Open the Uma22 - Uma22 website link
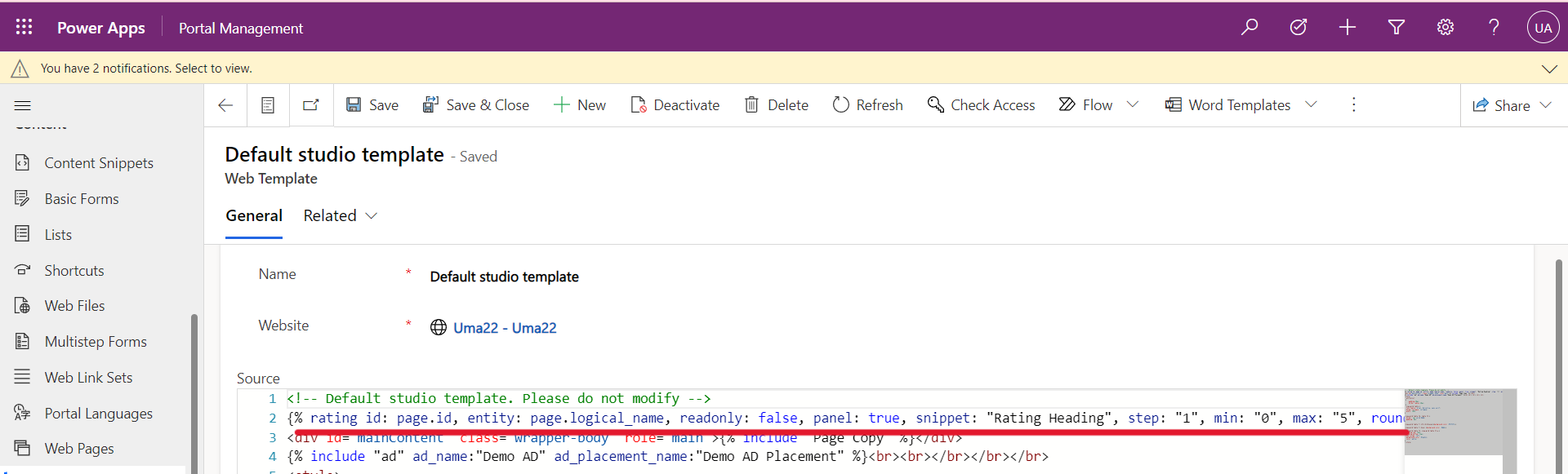 click(505, 328)
